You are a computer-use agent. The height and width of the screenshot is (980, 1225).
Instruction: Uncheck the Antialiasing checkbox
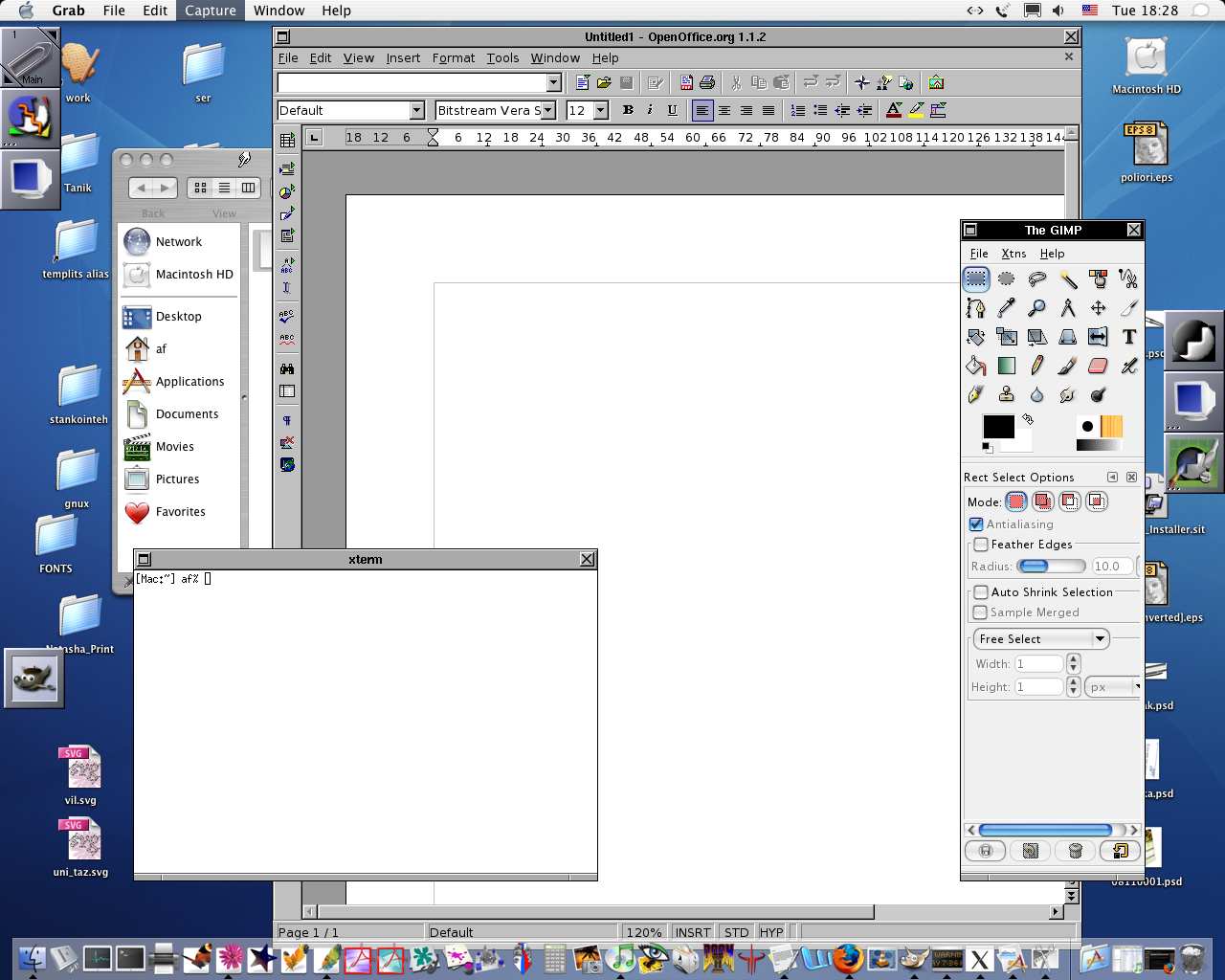976,524
